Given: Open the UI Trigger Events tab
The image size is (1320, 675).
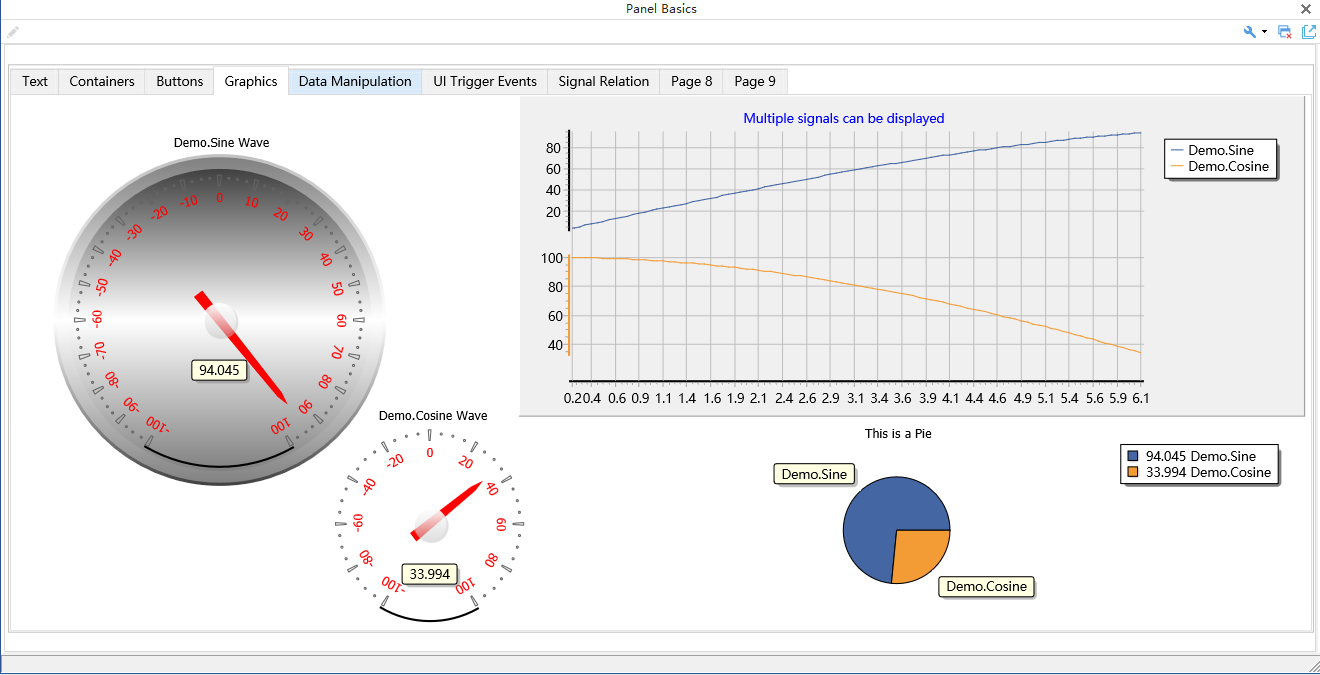Looking at the screenshot, I should pyautogui.click(x=485, y=81).
